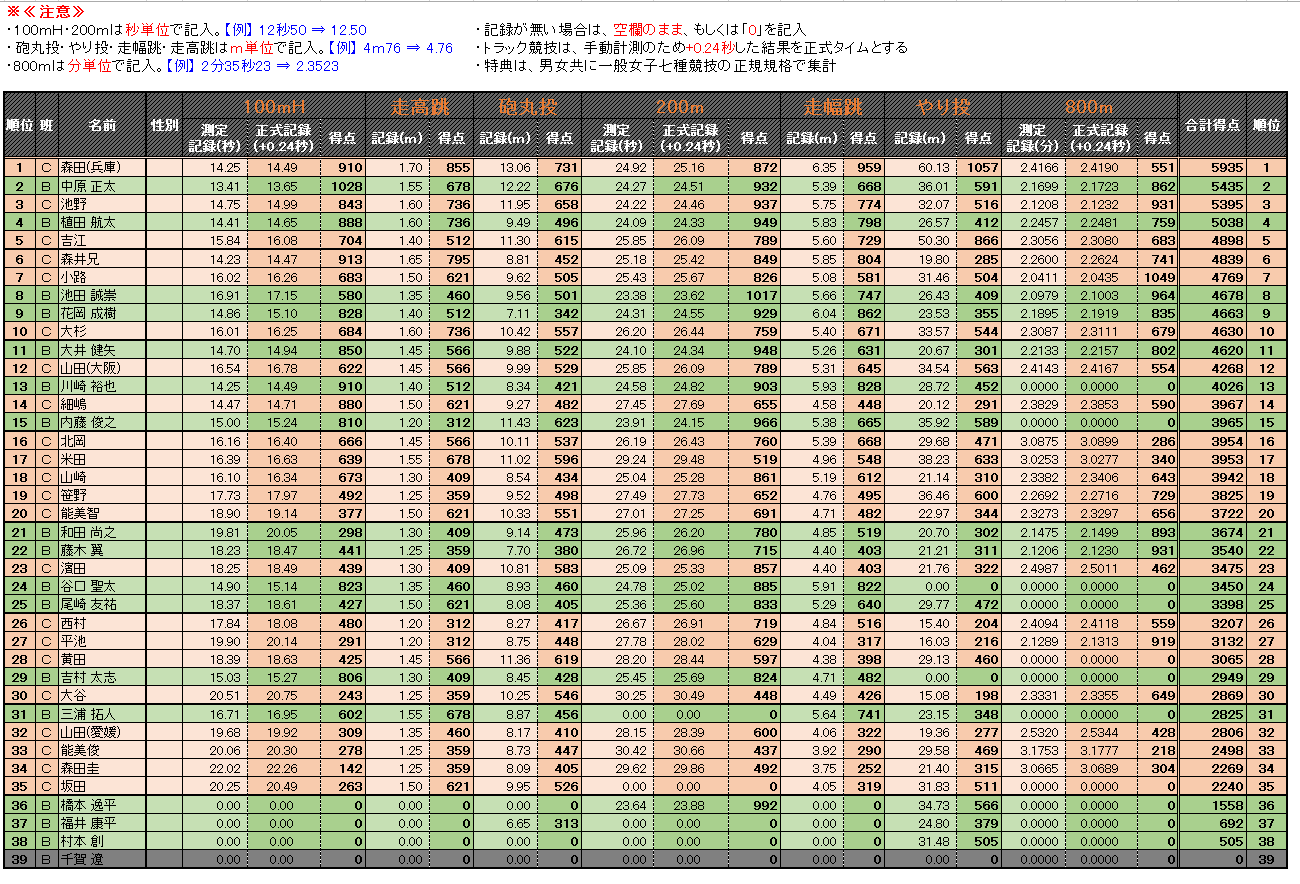
Task: Select the 性別 column header cell
Action: pyautogui.click(x=165, y=125)
